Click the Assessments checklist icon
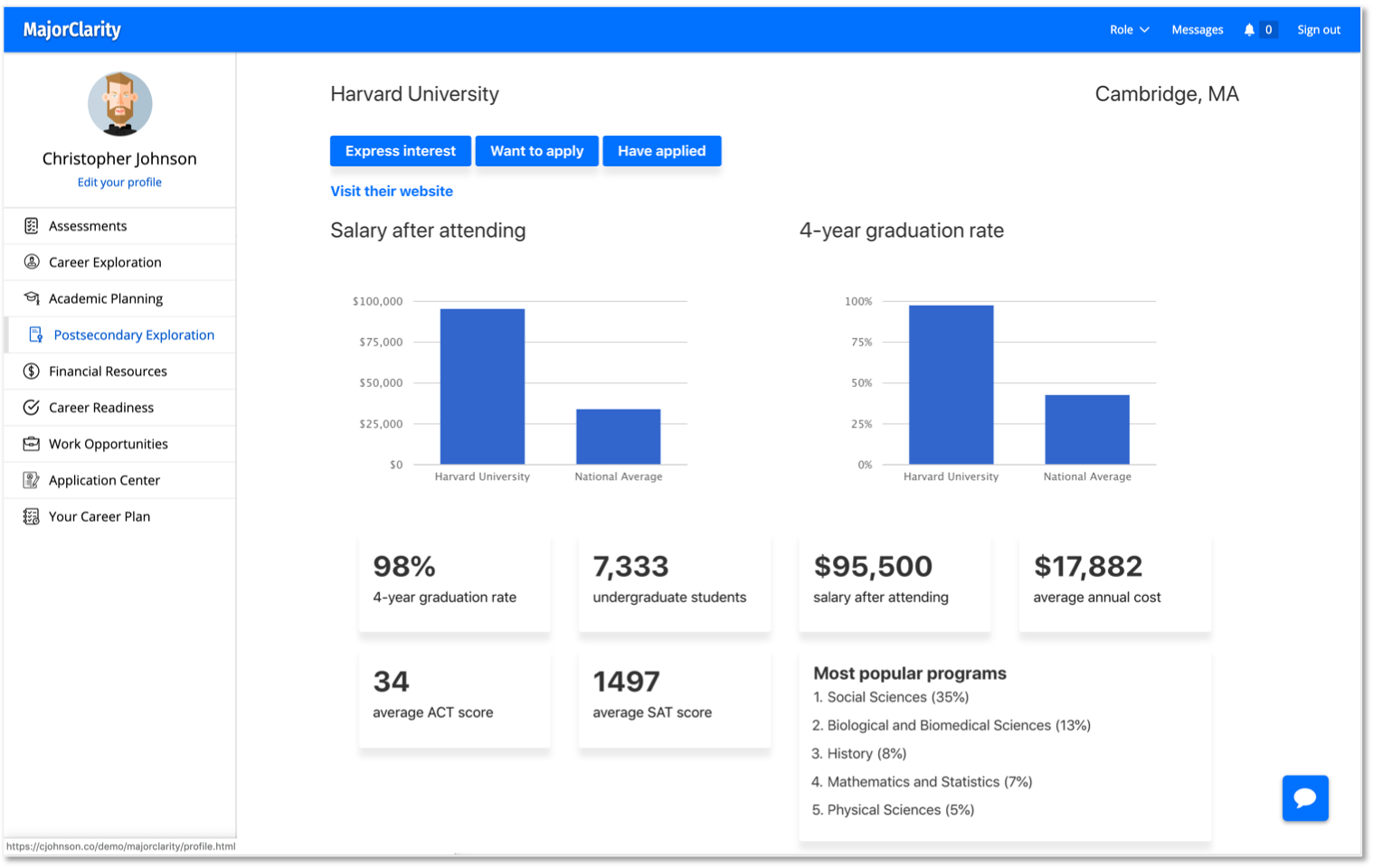The image size is (1373, 868). [32, 226]
